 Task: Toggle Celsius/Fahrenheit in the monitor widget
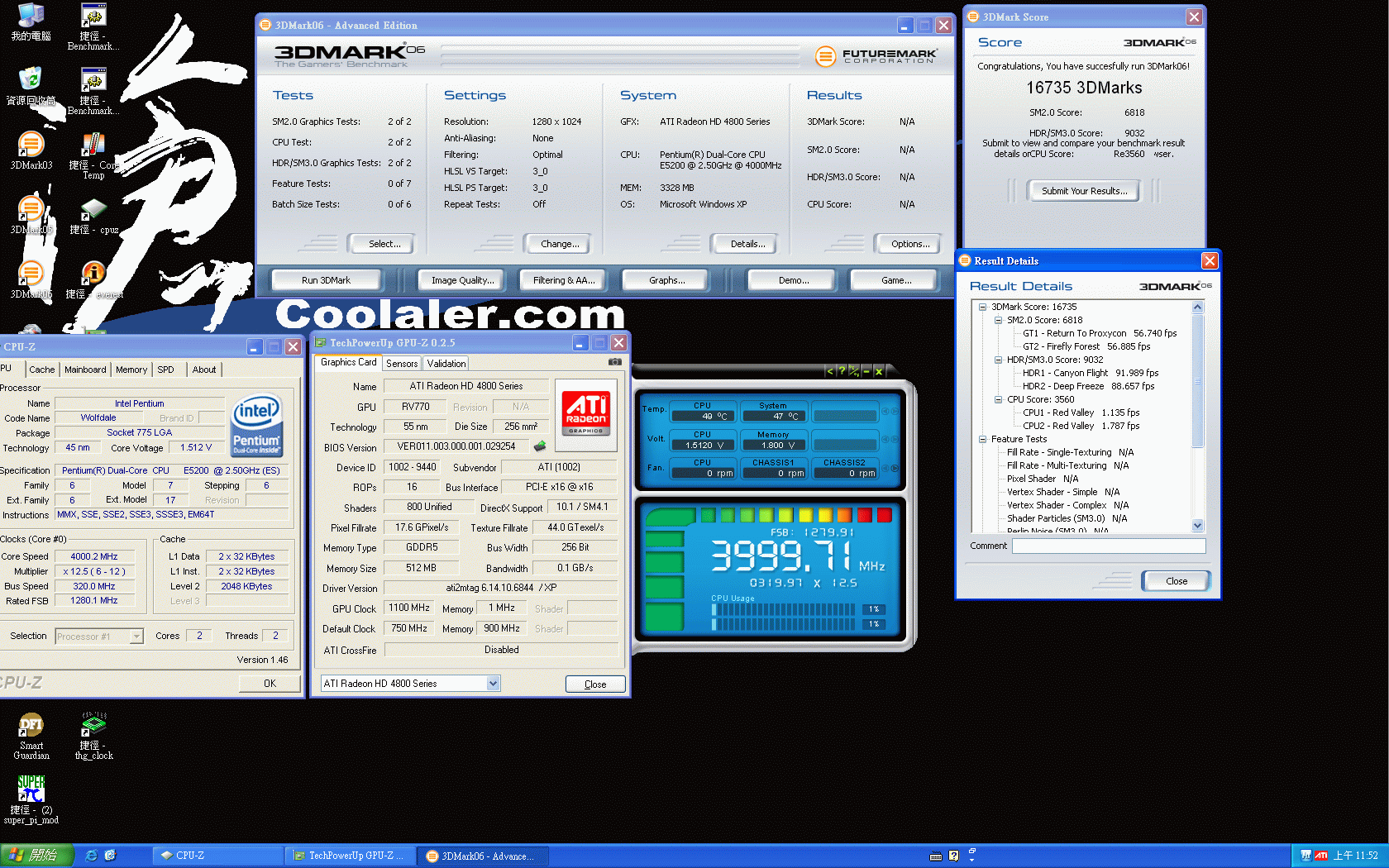coord(854,371)
